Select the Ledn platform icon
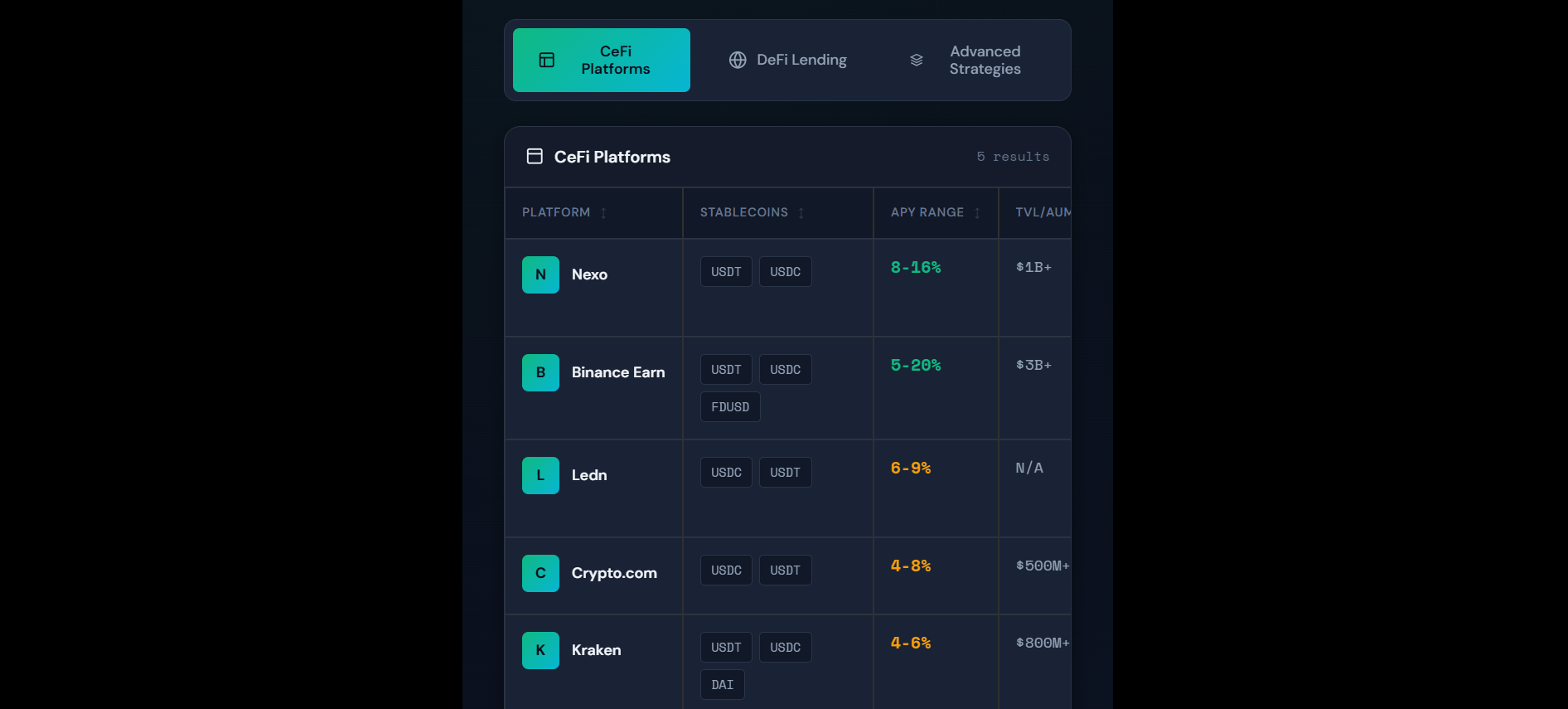Image resolution: width=1568 pixels, height=709 pixels. [540, 475]
